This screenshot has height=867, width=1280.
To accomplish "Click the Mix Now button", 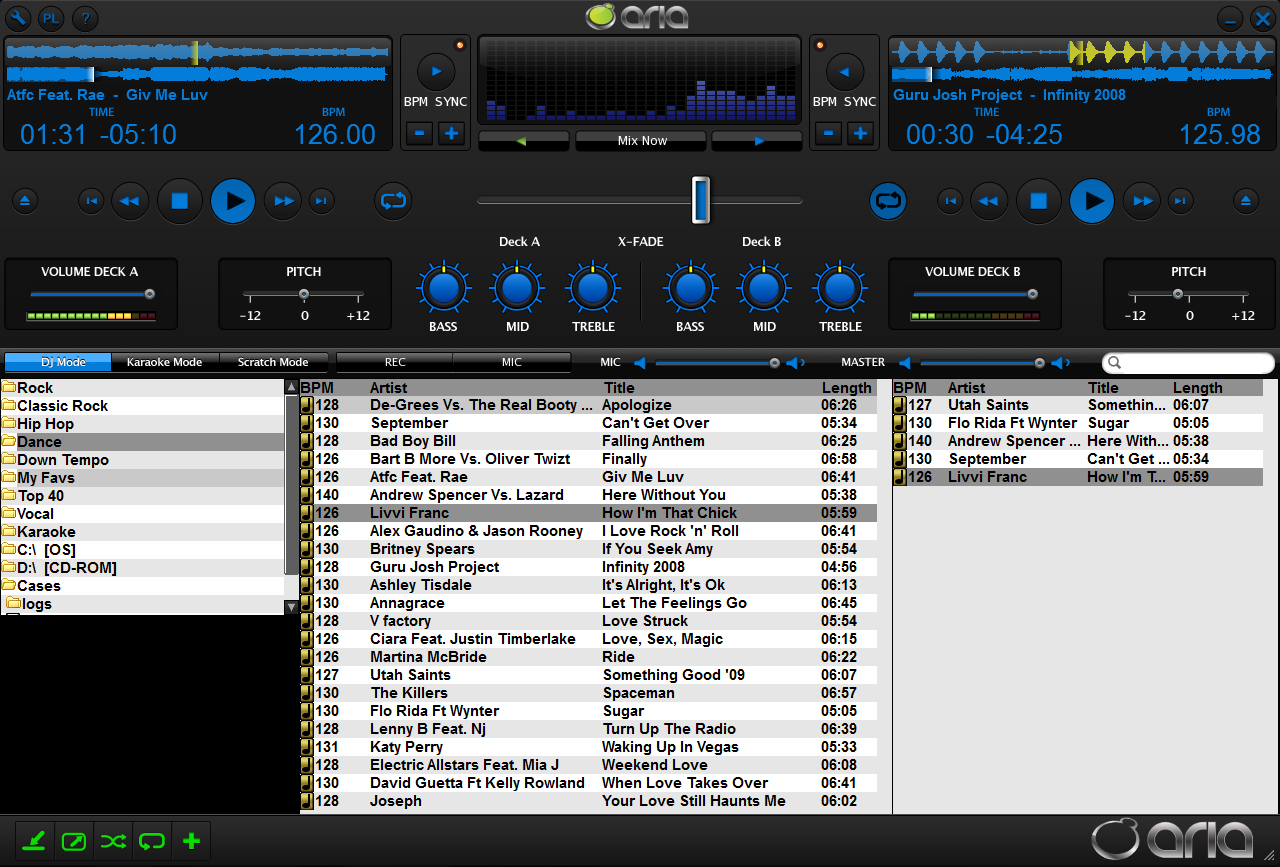I will [641, 141].
